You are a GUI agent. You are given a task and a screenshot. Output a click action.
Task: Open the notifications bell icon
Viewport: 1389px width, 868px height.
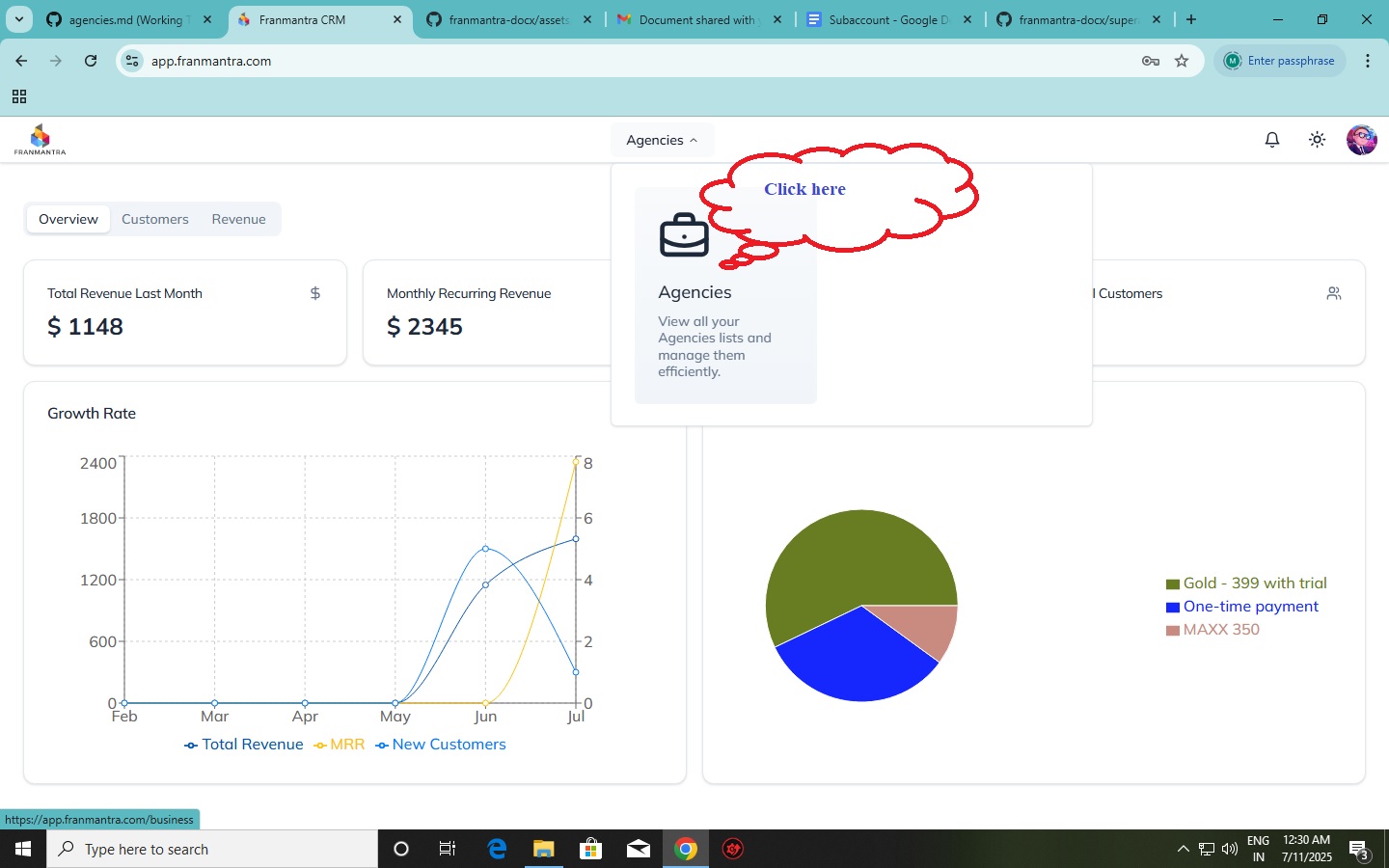point(1272,140)
